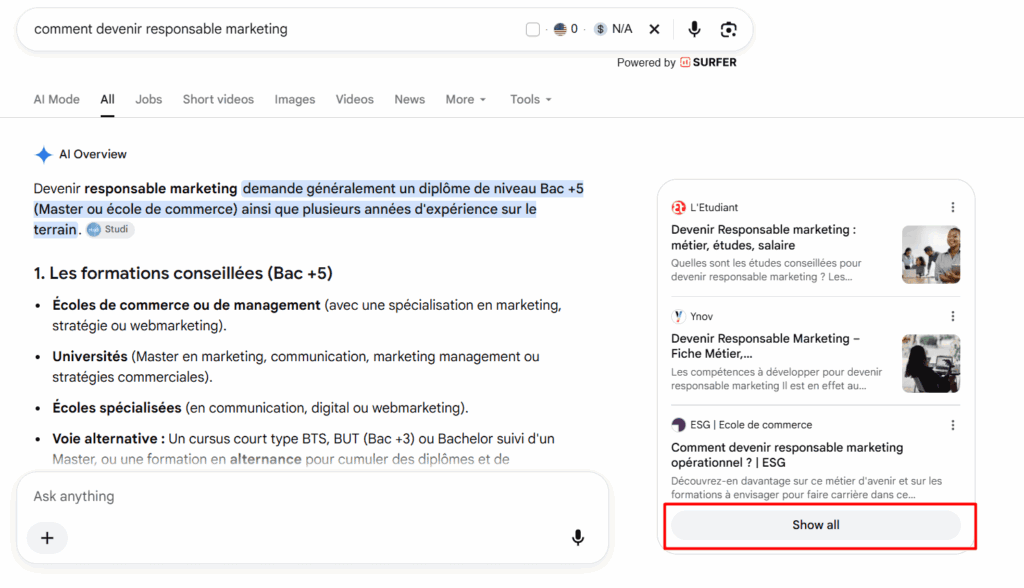
Task: Click the microphone in the Ask anything box
Action: click(578, 538)
